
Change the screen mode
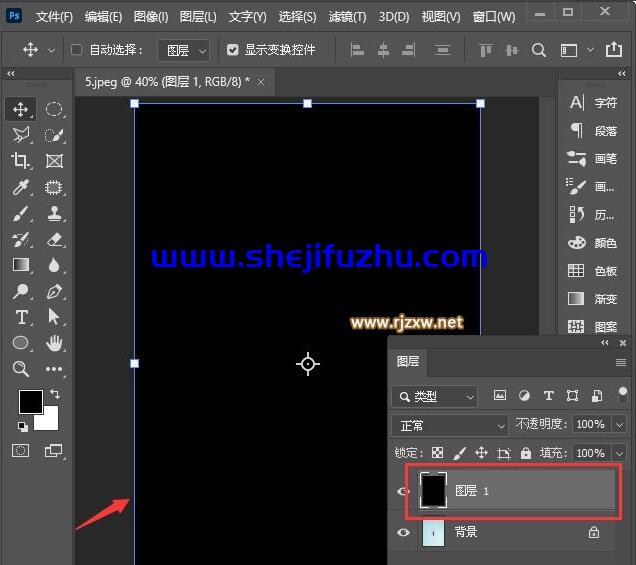53,451
